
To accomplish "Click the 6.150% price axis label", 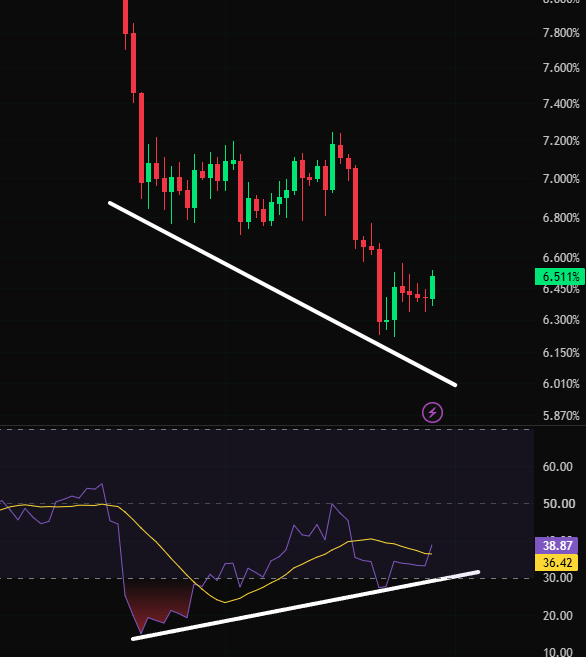I will [561, 352].
